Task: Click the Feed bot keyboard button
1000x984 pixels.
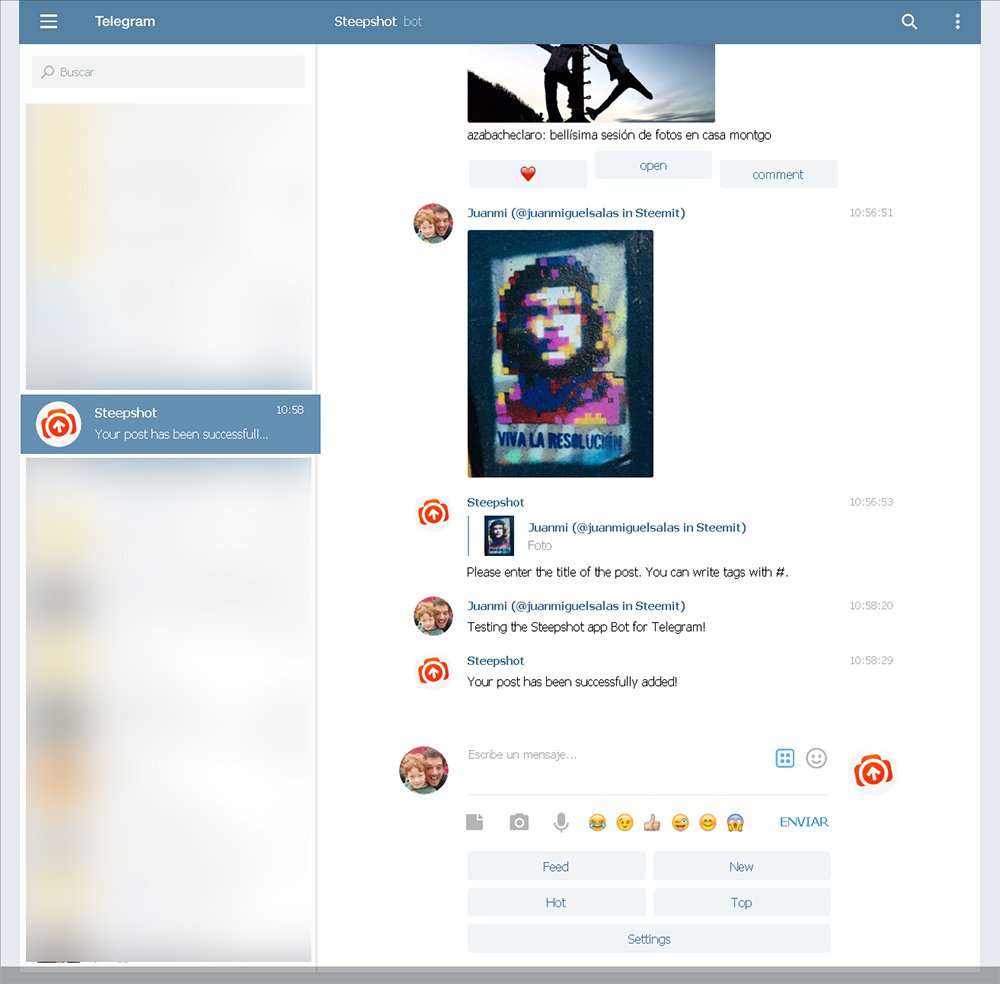Action: coord(556,867)
